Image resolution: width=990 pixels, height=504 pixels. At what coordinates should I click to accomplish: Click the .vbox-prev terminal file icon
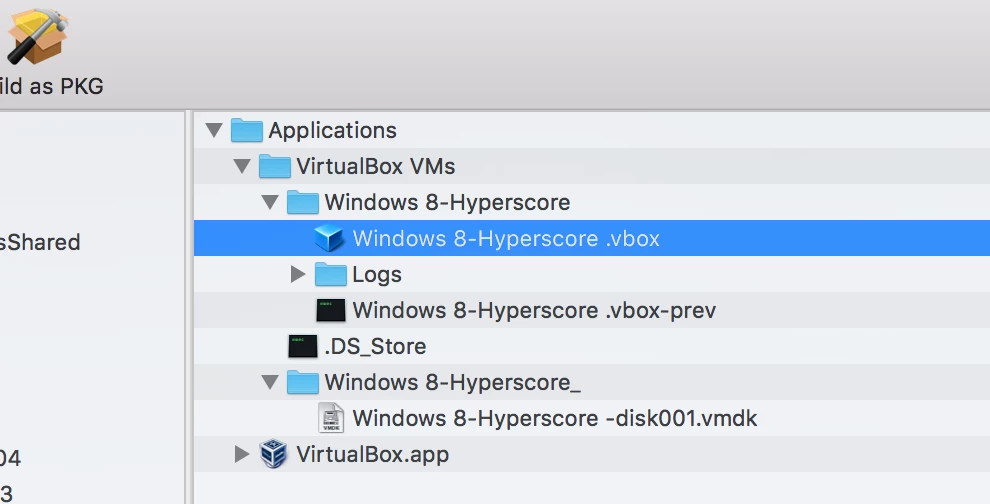pos(331,311)
